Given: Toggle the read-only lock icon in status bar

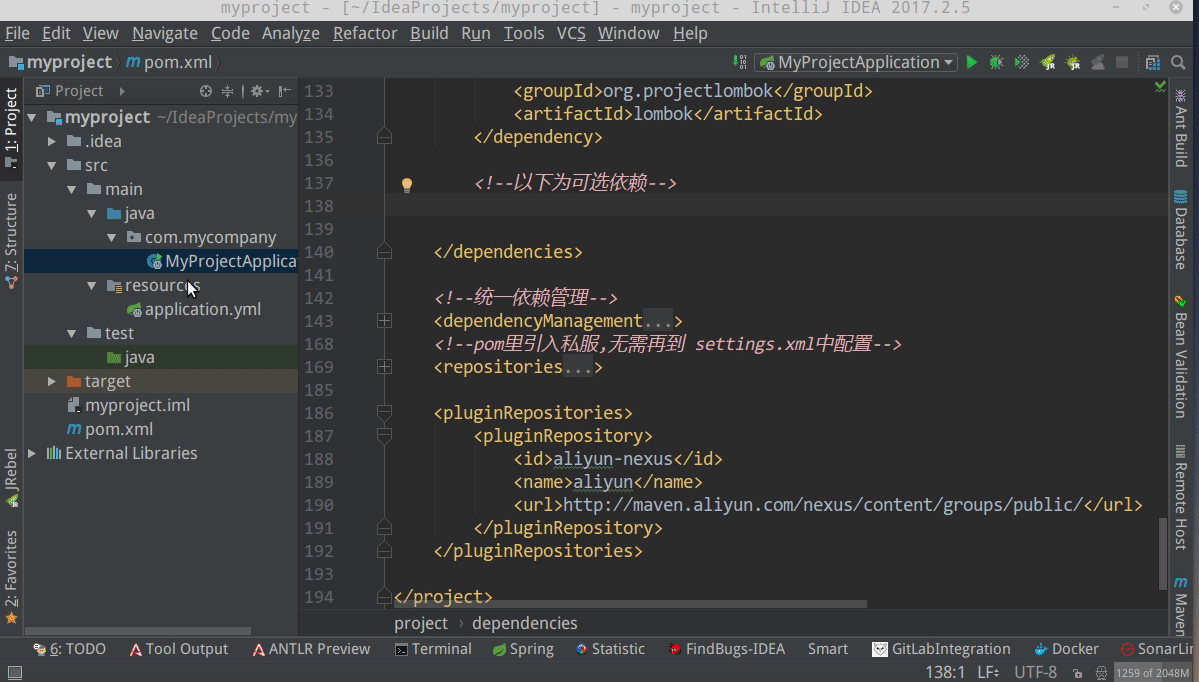Looking at the screenshot, I should pyautogui.click(x=1077, y=673).
